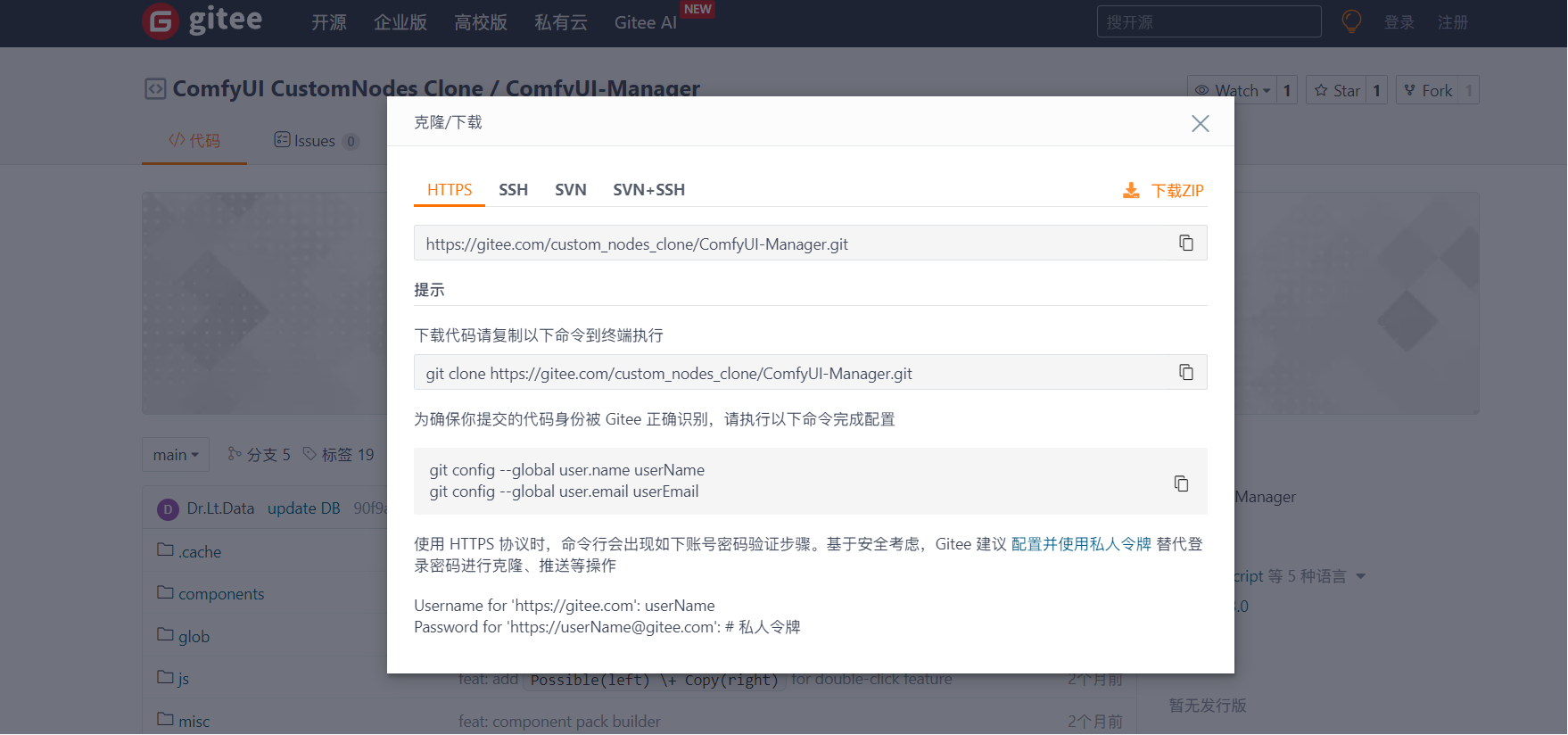Open the Issues tab
Image resolution: width=1568 pixels, height=735 pixels.
click(x=316, y=141)
